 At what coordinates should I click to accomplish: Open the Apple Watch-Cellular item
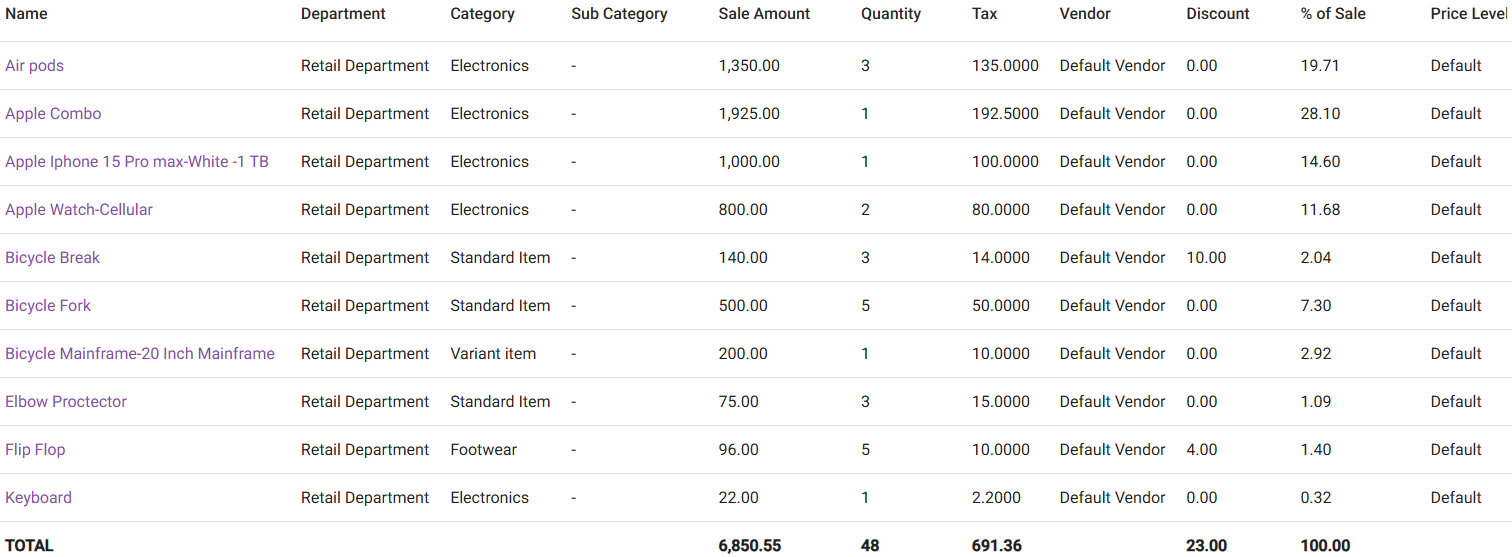[79, 210]
